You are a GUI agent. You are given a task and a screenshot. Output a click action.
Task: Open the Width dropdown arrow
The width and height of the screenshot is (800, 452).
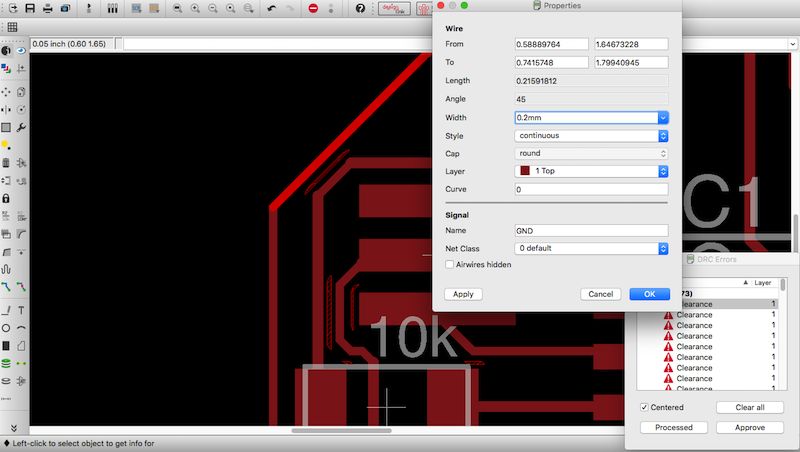point(663,118)
